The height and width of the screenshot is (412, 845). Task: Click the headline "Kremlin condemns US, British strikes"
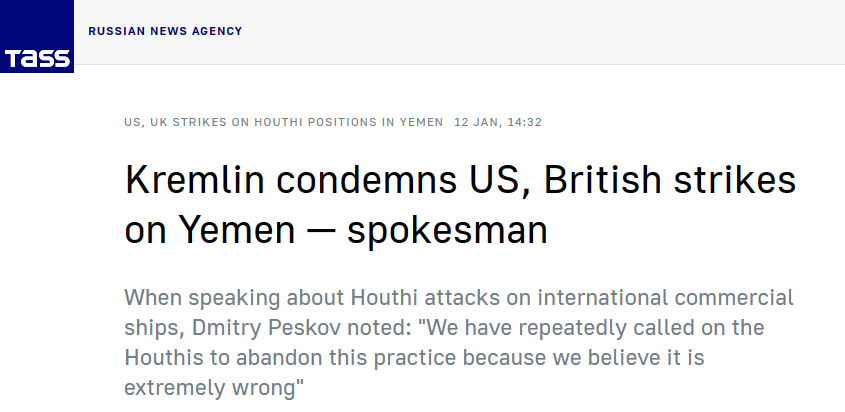point(460,180)
